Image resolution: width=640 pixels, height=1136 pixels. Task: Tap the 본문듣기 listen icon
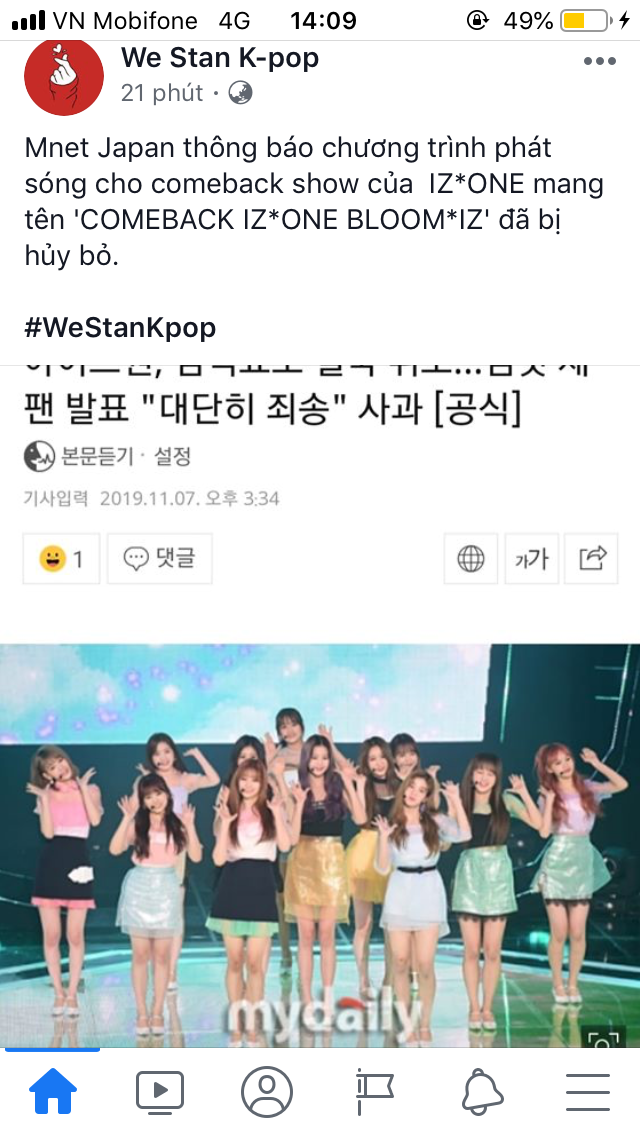[x=39, y=456]
